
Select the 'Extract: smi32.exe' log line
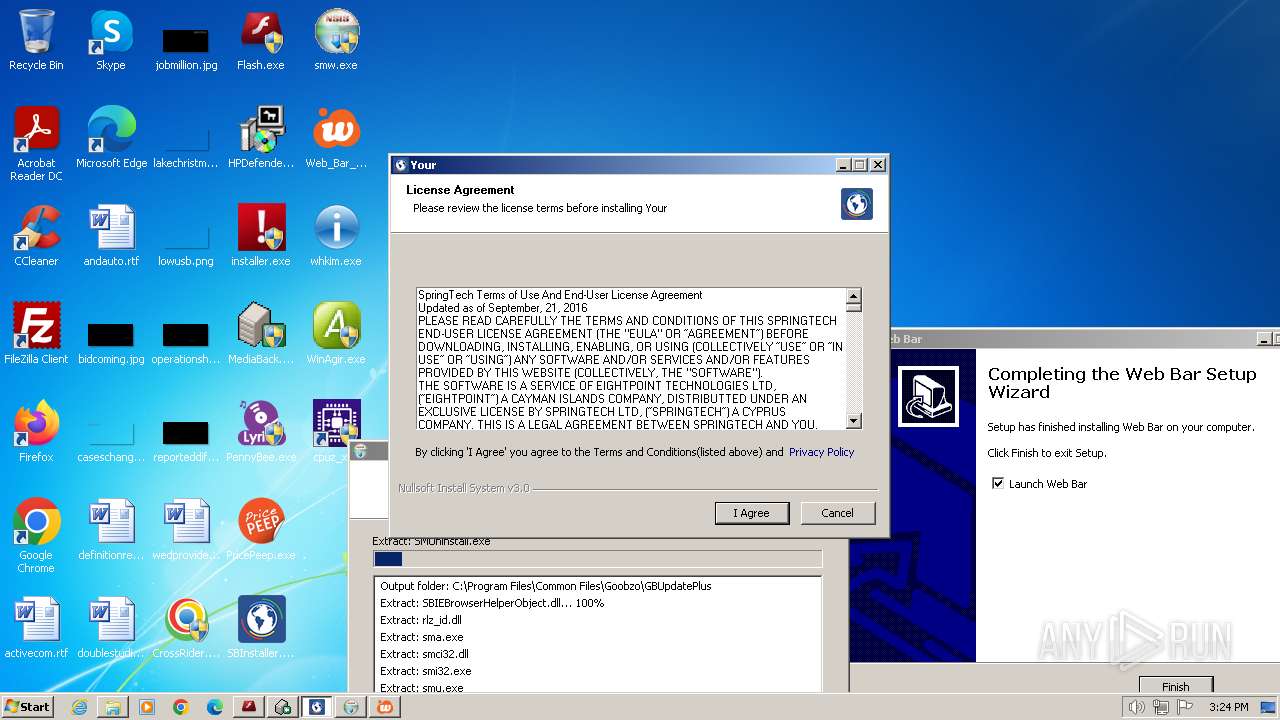426,671
